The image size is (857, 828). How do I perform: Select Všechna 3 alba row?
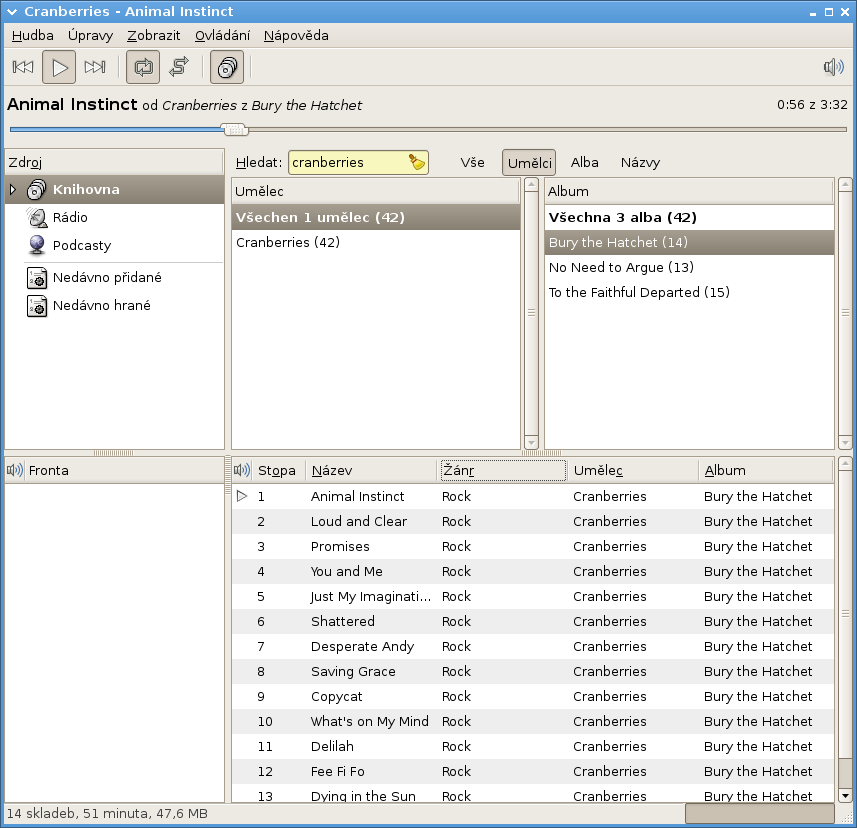point(689,218)
